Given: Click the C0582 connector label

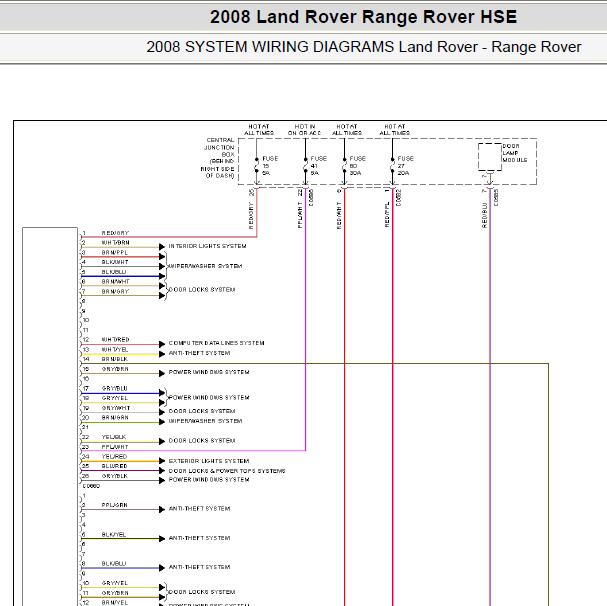Looking at the screenshot, I should [x=399, y=197].
